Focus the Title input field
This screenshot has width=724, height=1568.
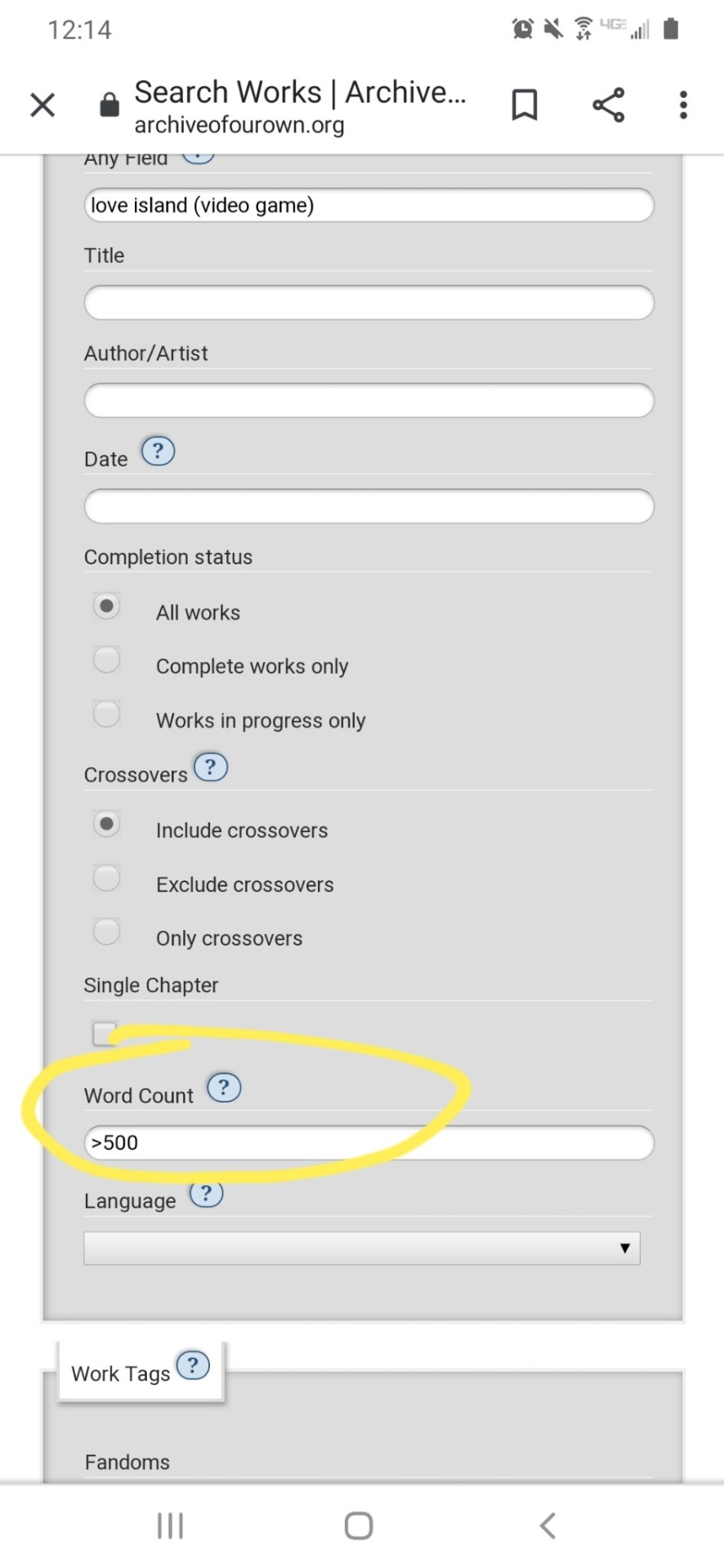(369, 303)
